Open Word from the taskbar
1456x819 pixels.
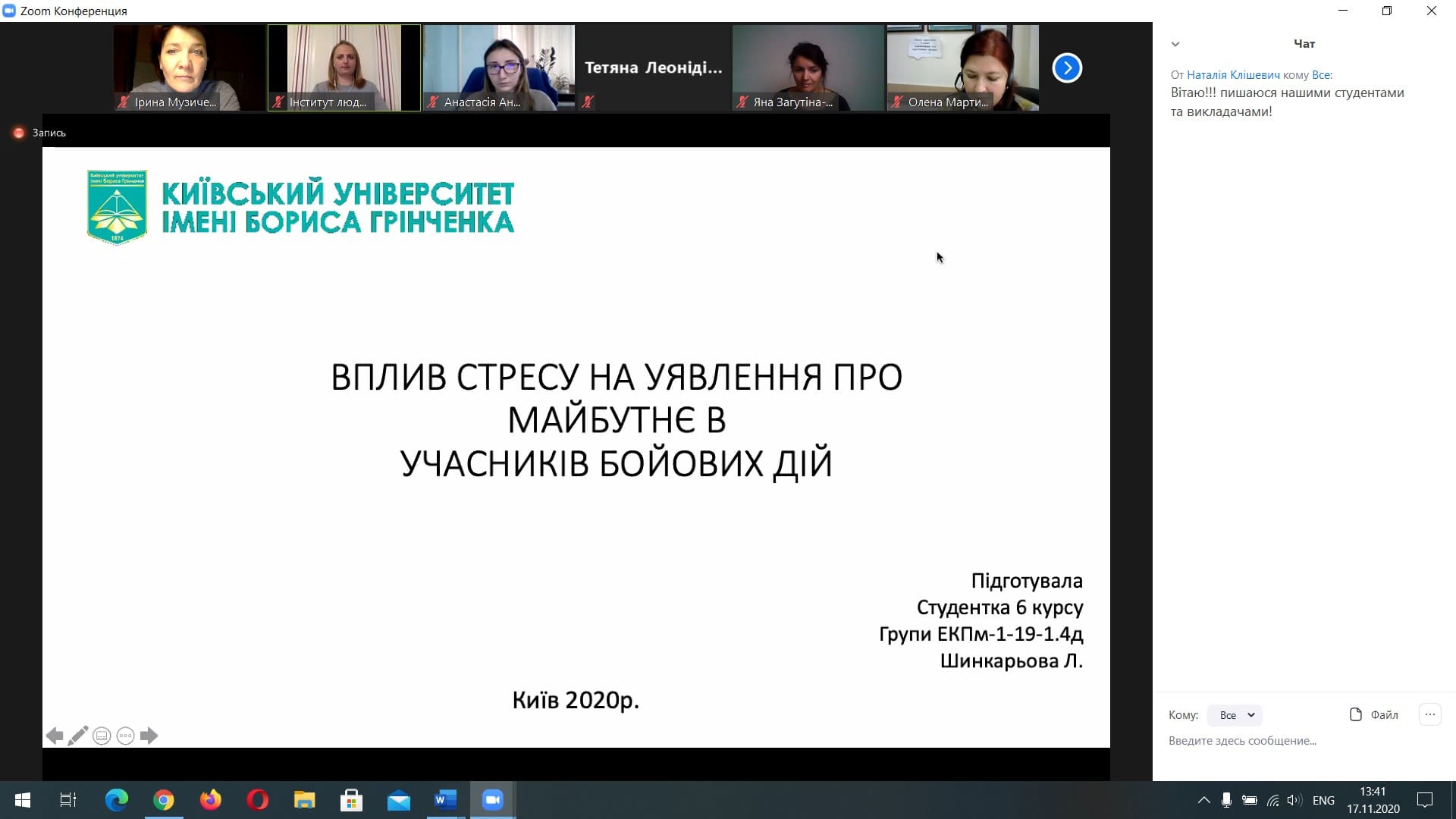pos(445,800)
